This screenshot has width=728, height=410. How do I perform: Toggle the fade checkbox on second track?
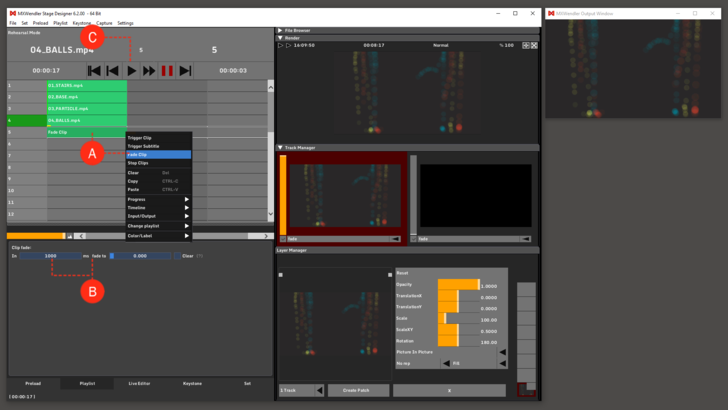(413, 239)
